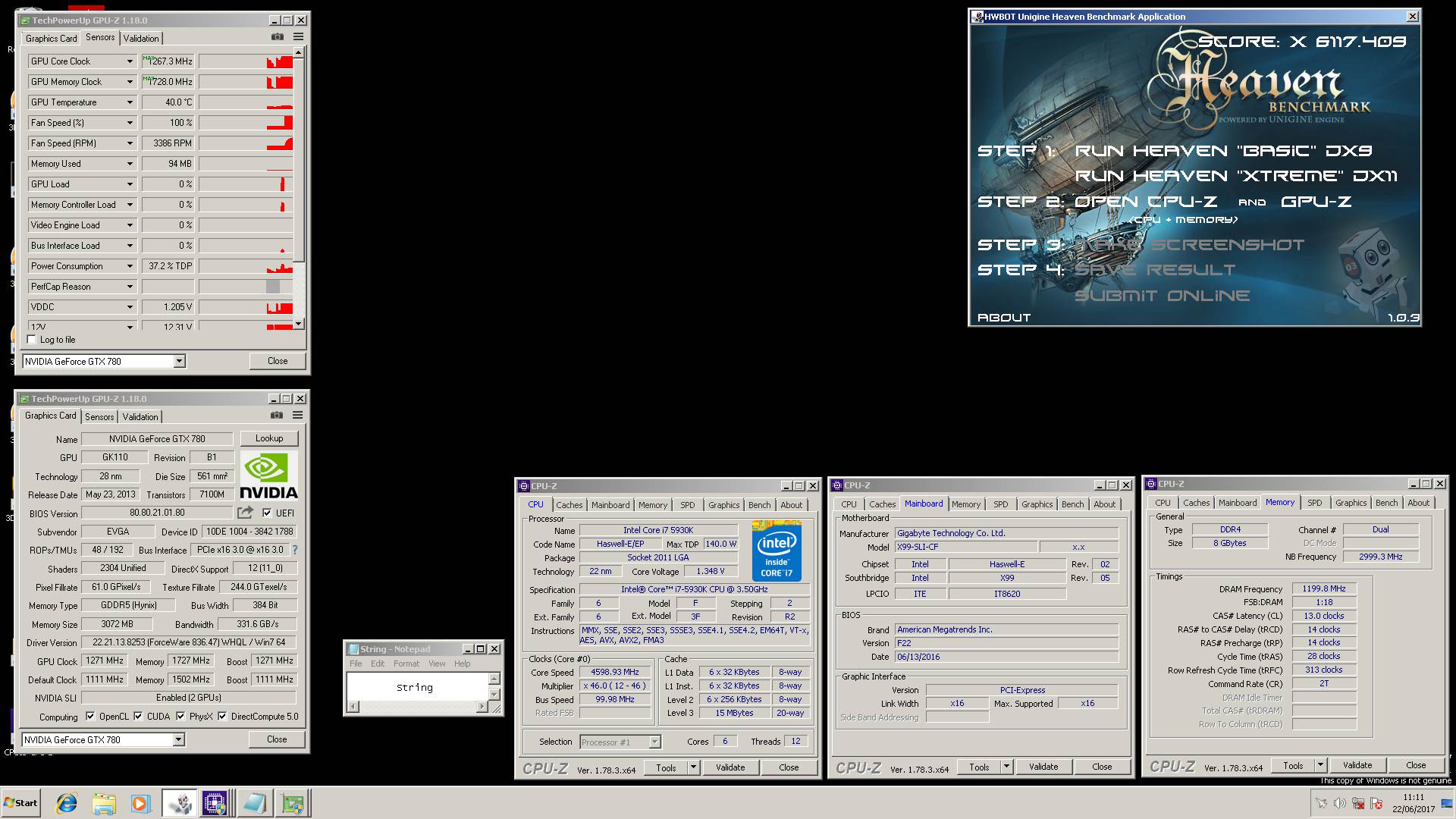Click the volume speaker icon in system tray
Image resolution: width=1456 pixels, height=819 pixels.
(x=1339, y=804)
